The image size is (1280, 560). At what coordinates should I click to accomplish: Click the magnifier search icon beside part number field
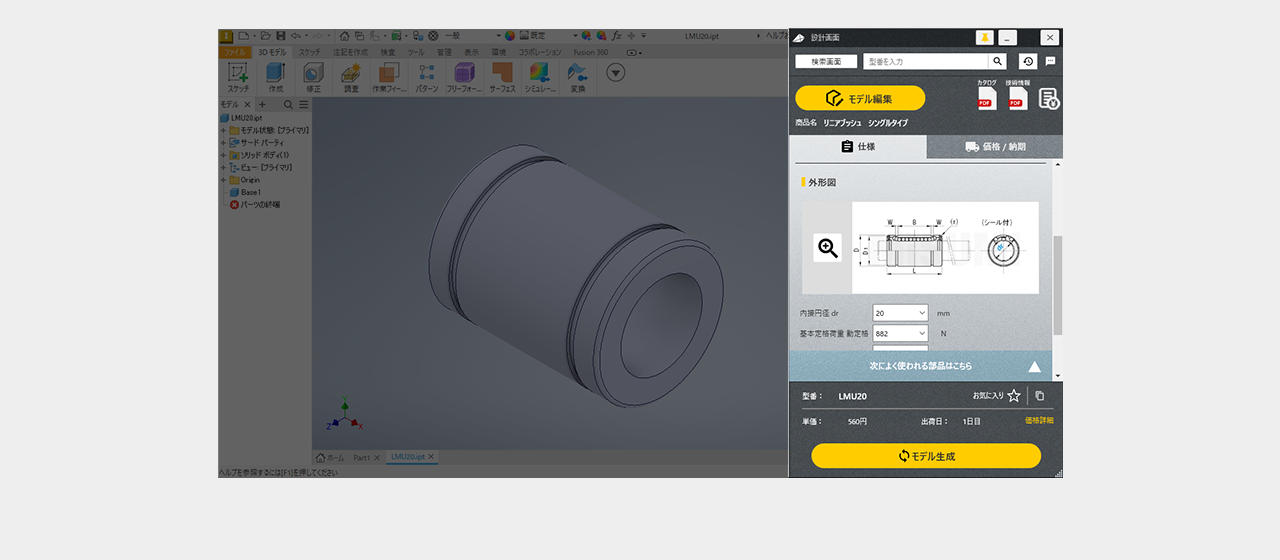pos(997,62)
